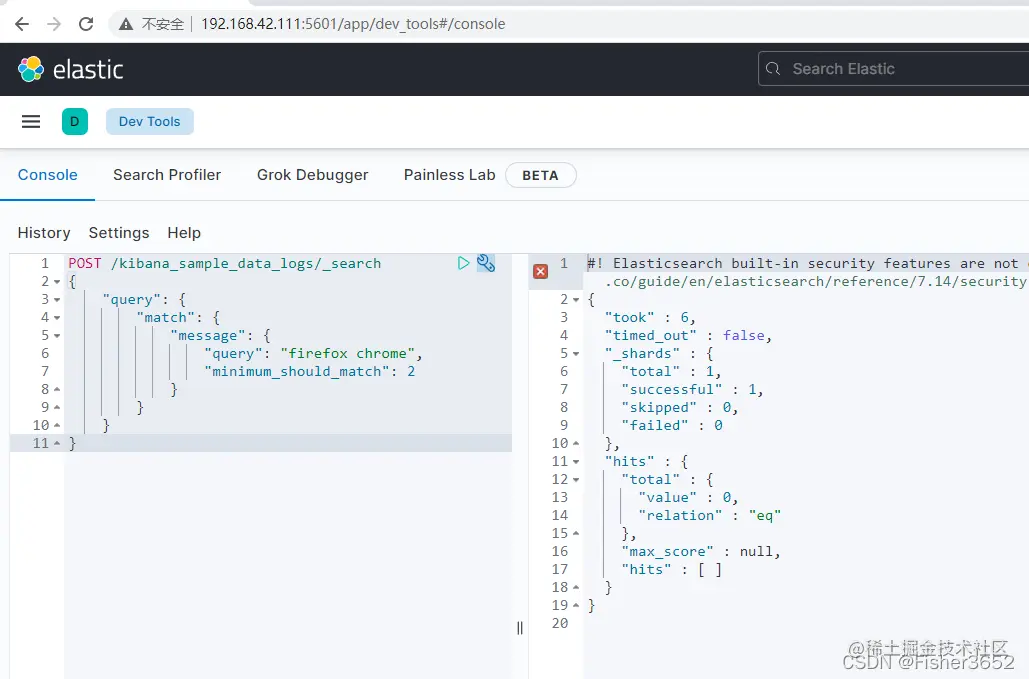Click the browser back arrow

22,24
